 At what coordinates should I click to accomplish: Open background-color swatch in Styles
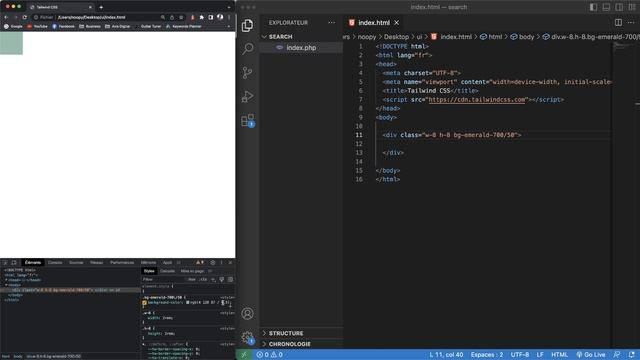188,303
